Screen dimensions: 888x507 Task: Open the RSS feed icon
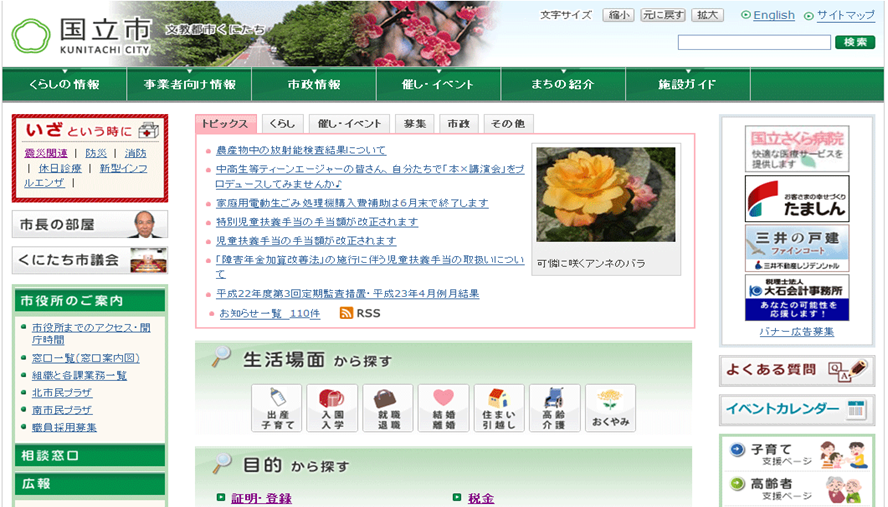point(346,314)
